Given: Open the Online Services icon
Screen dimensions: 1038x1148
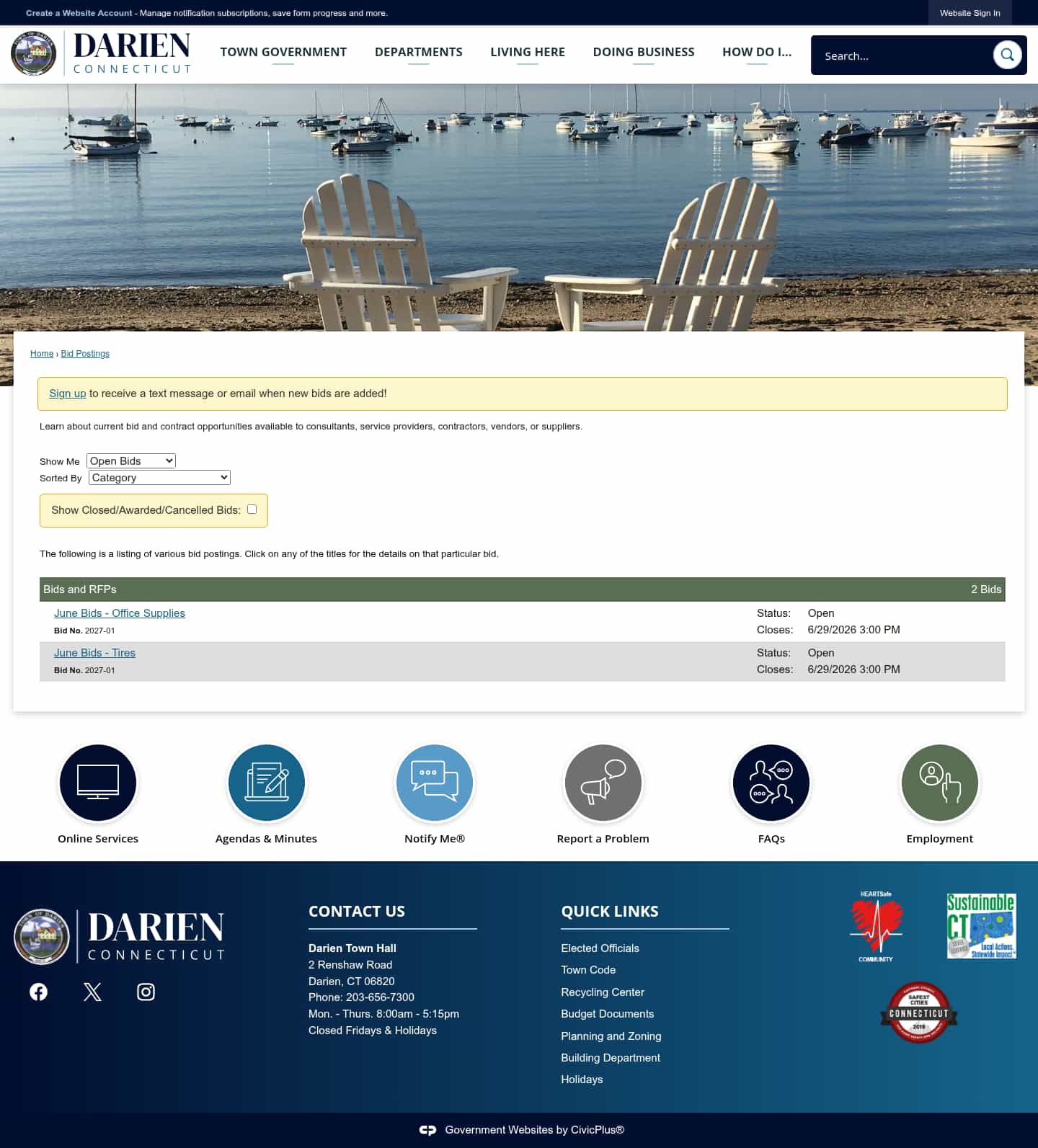Looking at the screenshot, I should 98,783.
